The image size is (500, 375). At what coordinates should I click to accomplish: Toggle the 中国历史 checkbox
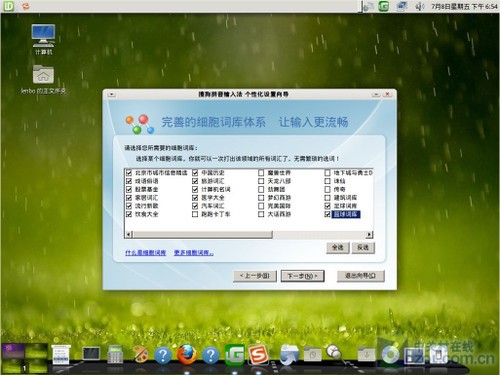pyautogui.click(x=195, y=173)
